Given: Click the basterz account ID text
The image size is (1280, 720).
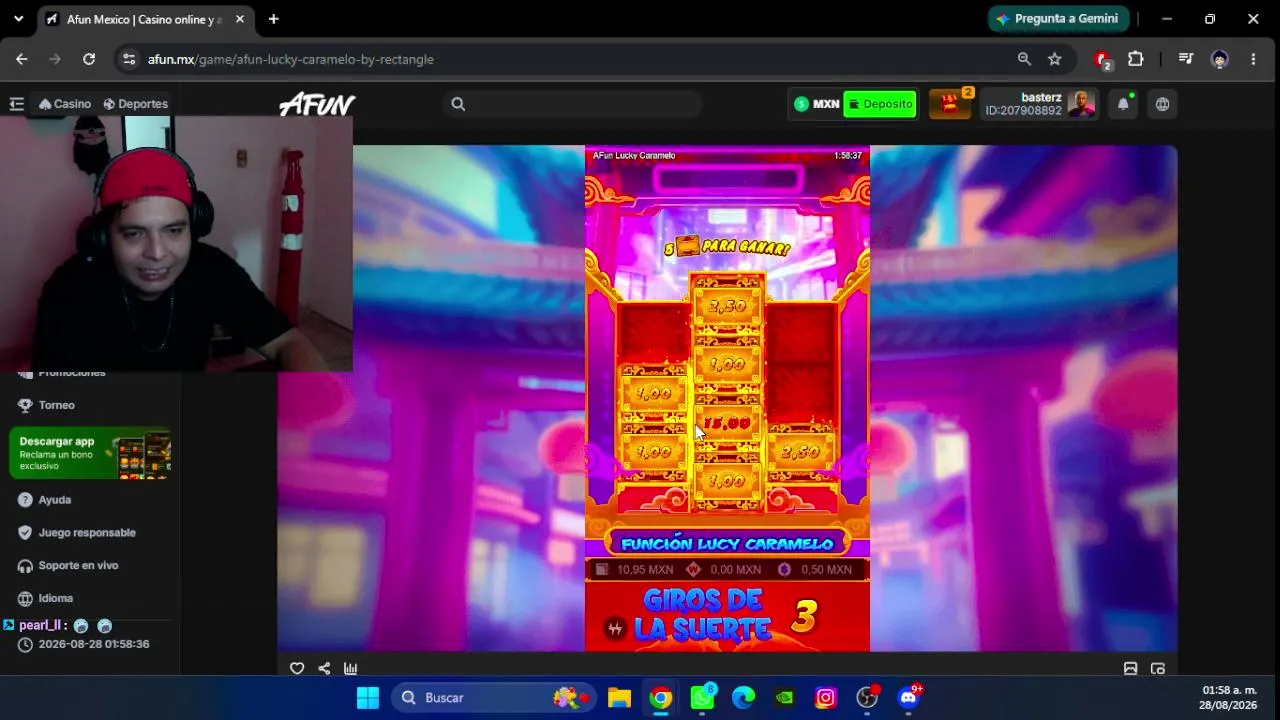Looking at the screenshot, I should [x=1023, y=111].
